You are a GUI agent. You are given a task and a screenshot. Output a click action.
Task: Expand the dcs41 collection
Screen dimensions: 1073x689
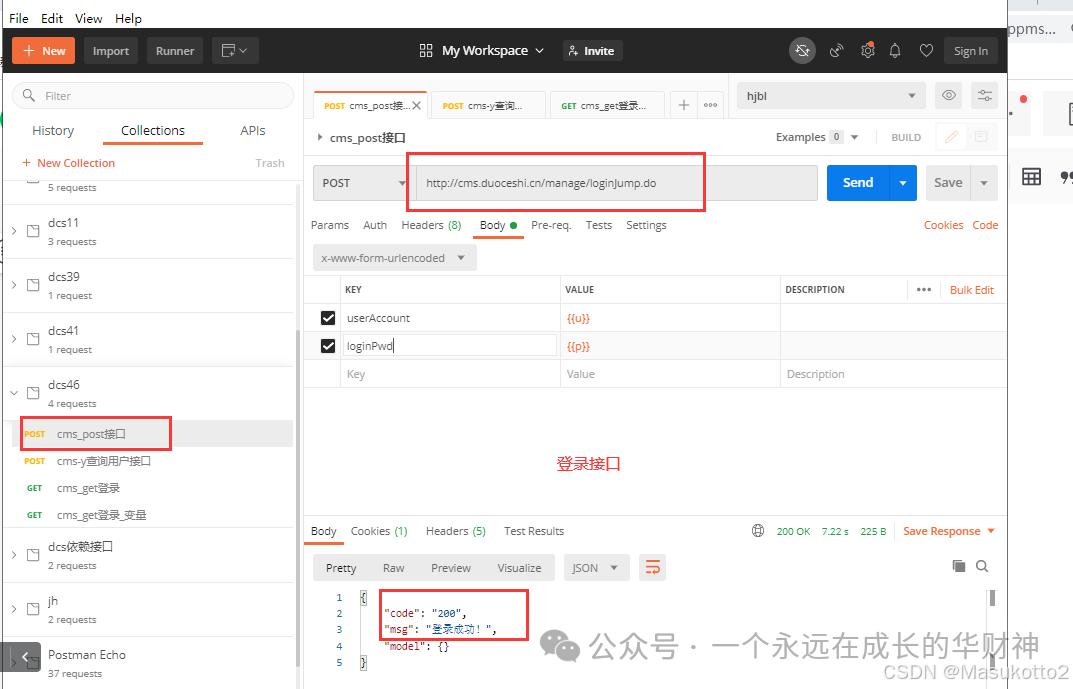pos(14,339)
